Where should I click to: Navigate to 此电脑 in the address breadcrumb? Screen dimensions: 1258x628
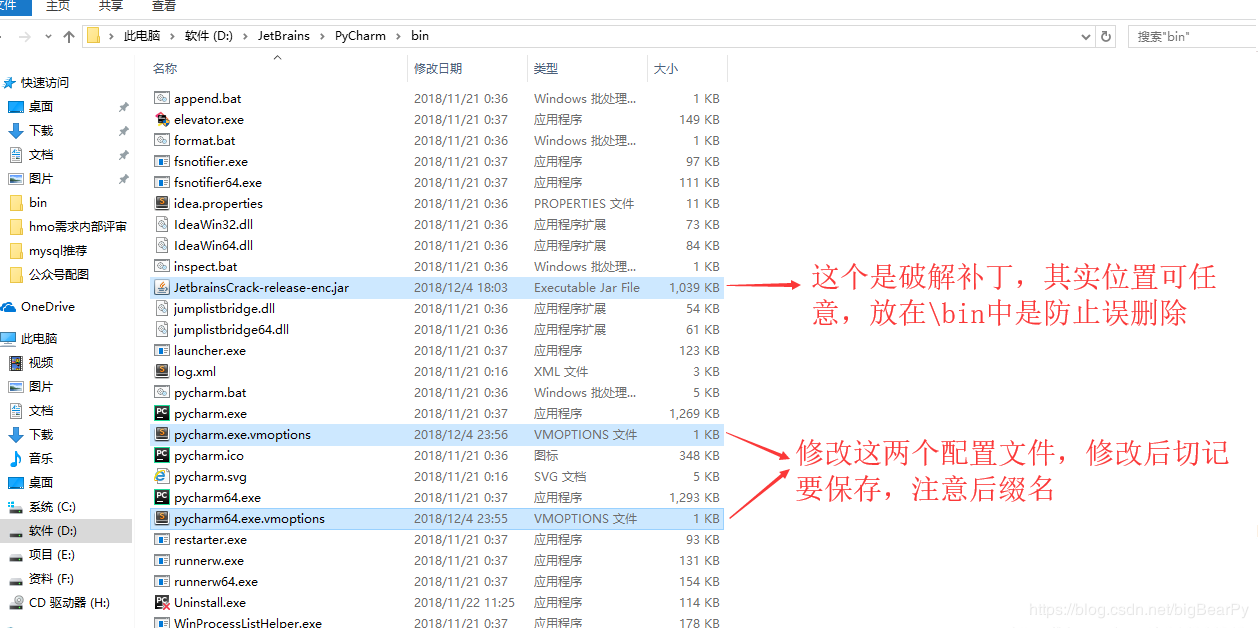click(x=142, y=36)
